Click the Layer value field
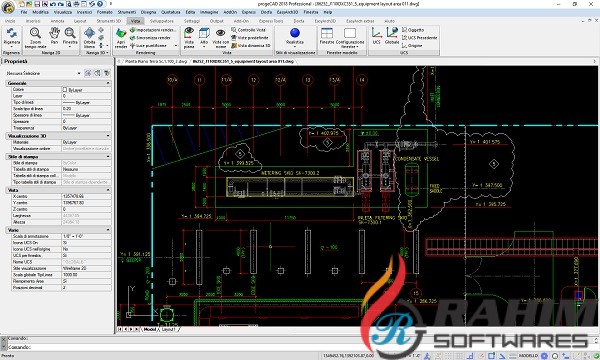 pyautogui.click(x=86, y=96)
